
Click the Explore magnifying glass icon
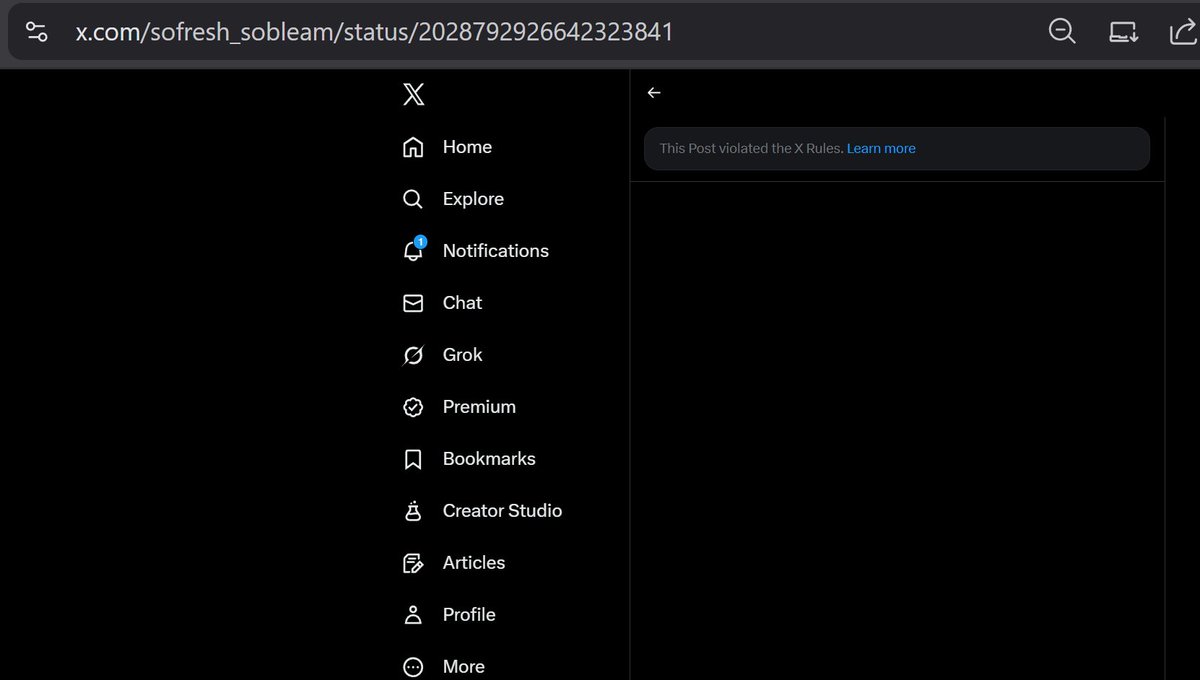coord(413,199)
